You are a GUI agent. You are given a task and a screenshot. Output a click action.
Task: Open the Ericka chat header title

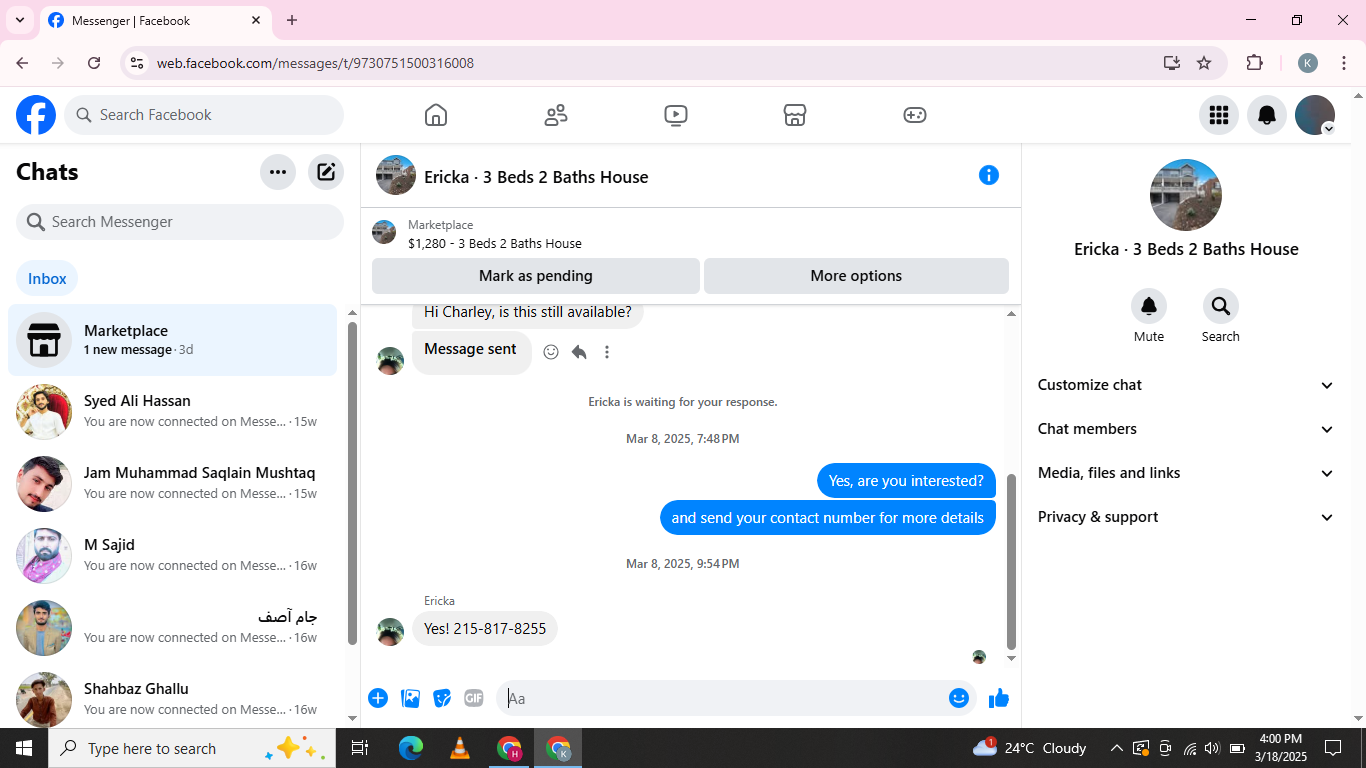[536, 177]
